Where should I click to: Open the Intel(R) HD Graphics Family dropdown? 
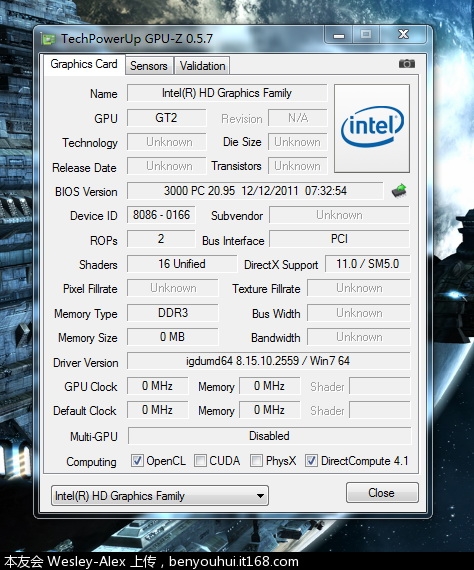pyautogui.click(x=160, y=495)
